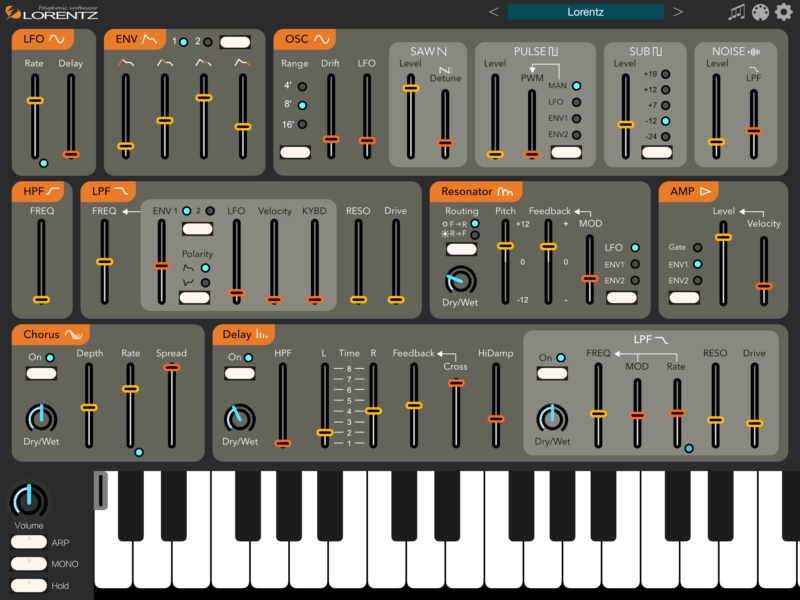Select the upward polarity waveform icon in LPF
Image resolution: width=800 pixels, height=600 pixels.
pyautogui.click(x=188, y=267)
